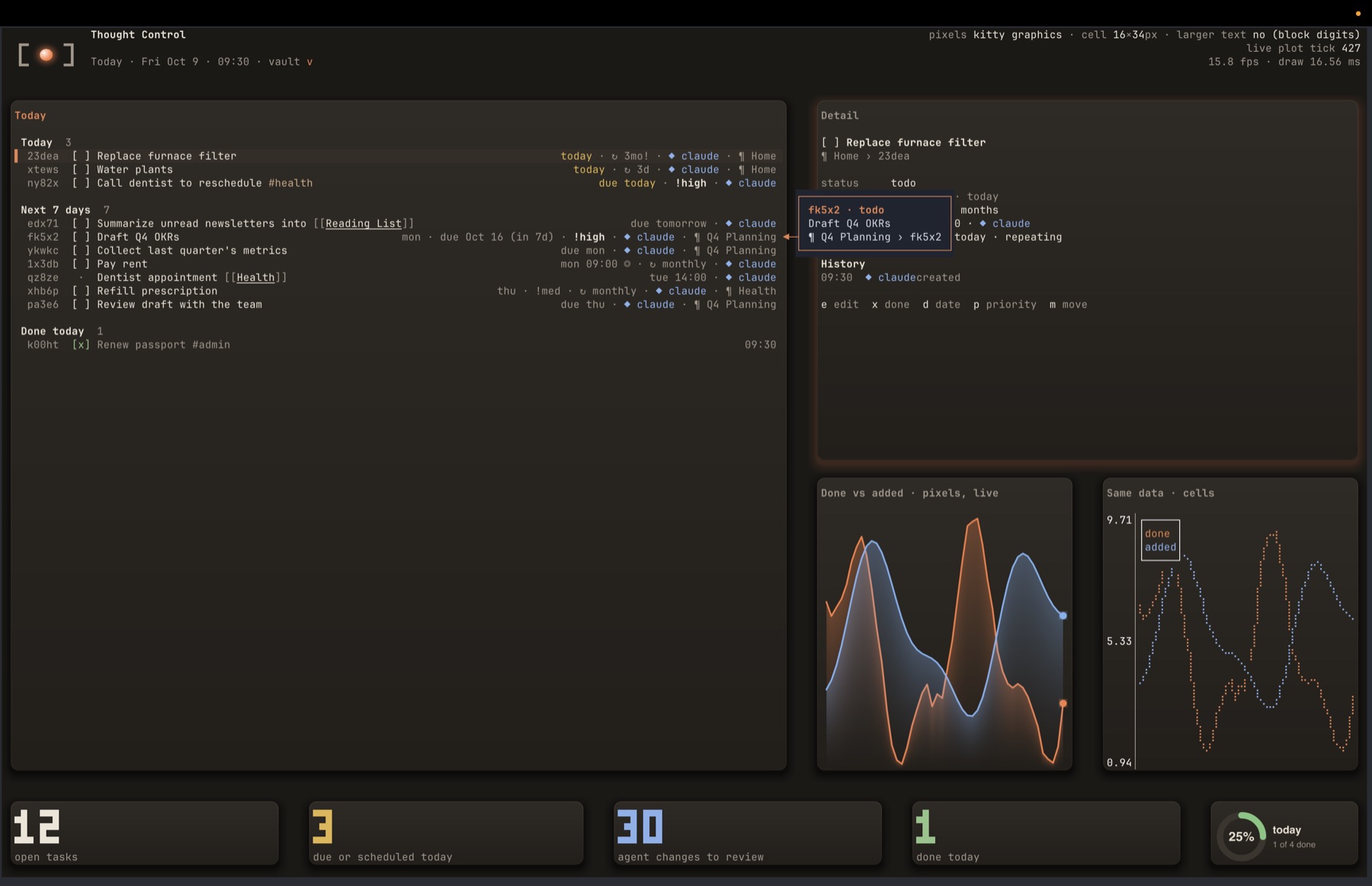Select the Today section header
This screenshot has width=1372, height=886.
37,142
